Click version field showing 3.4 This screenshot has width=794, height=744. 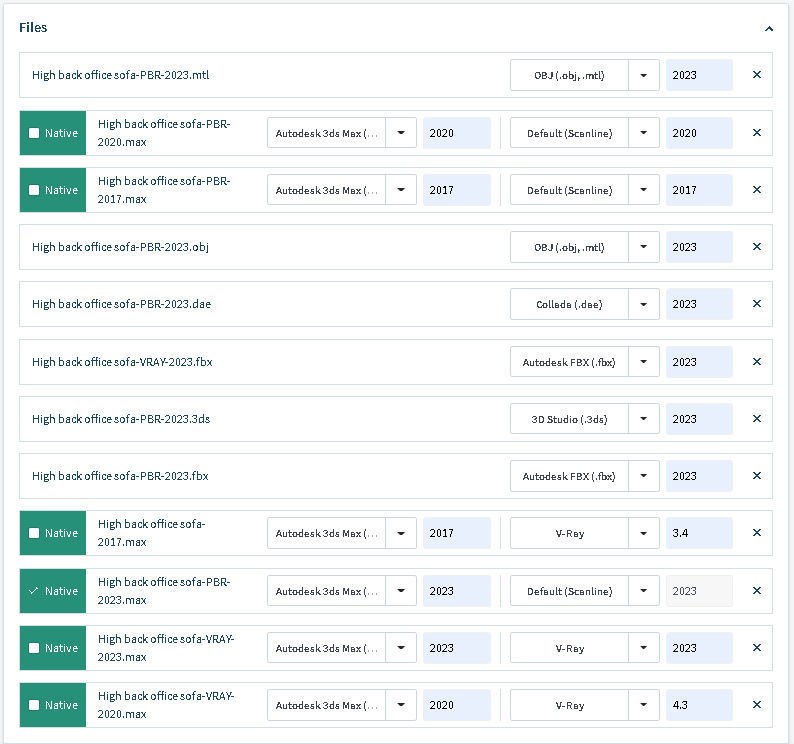tap(698, 533)
